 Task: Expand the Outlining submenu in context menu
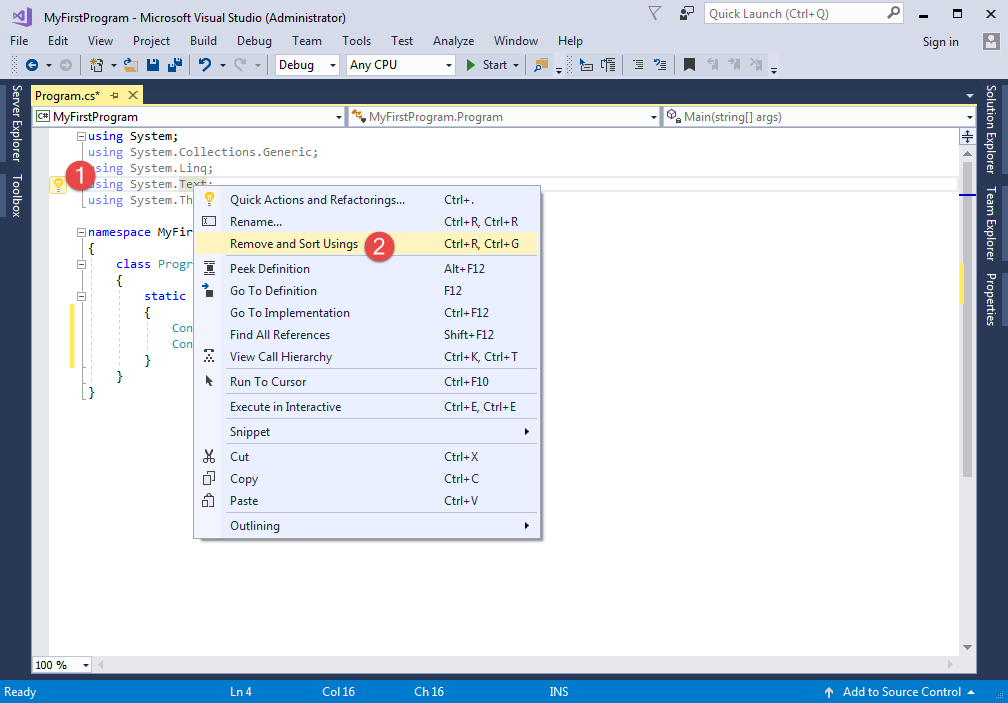[366, 526]
